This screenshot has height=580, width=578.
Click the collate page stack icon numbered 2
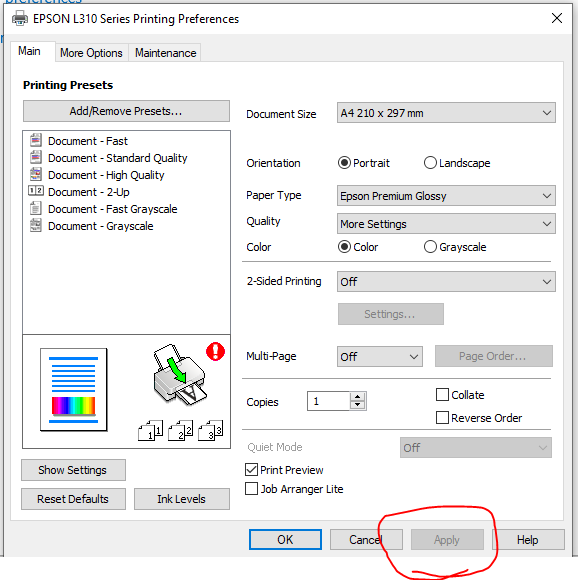pos(180,431)
